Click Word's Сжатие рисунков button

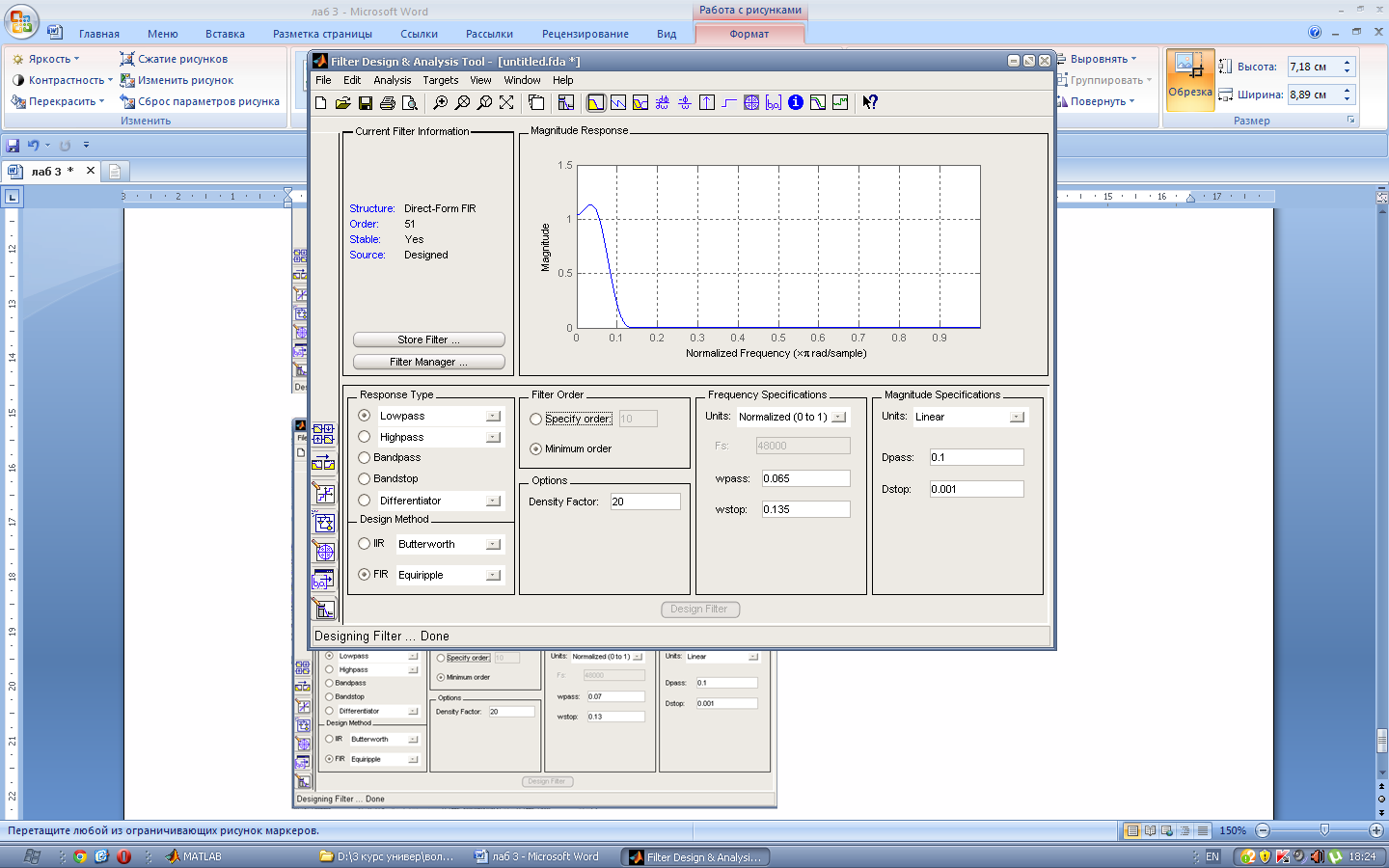(x=174, y=59)
